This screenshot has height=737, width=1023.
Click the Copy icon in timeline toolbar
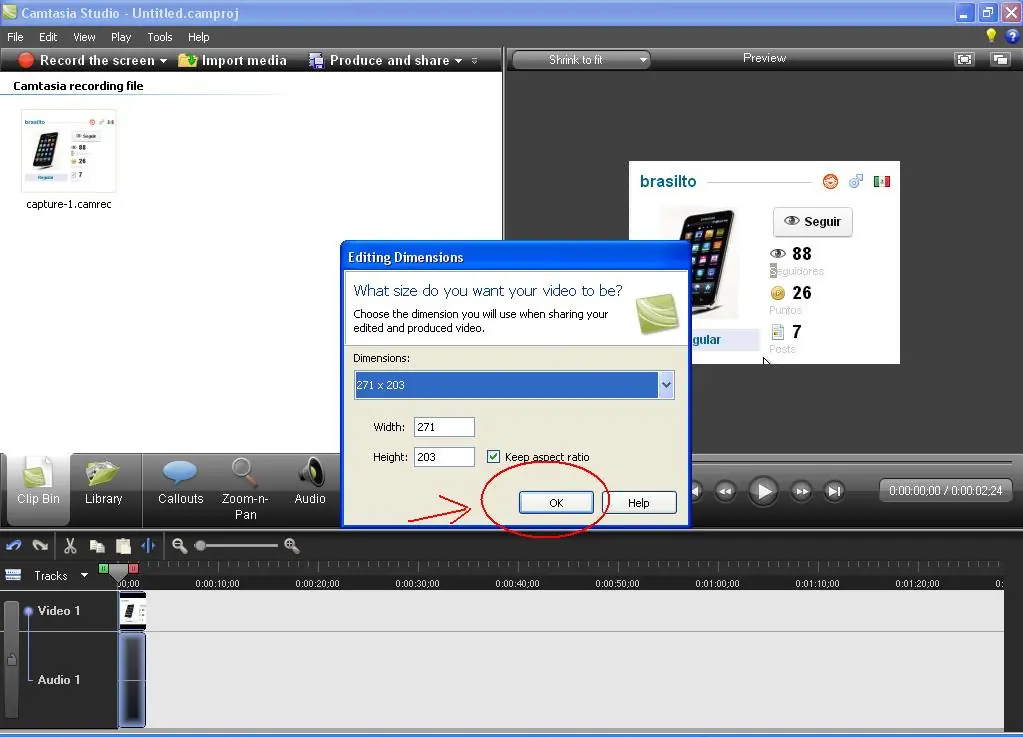(x=97, y=546)
